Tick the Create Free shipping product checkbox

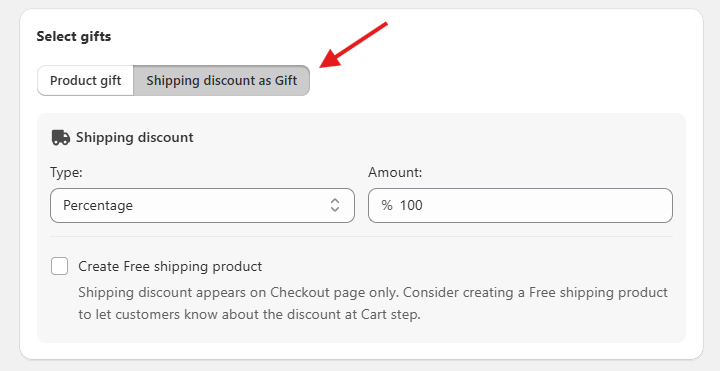coord(60,266)
